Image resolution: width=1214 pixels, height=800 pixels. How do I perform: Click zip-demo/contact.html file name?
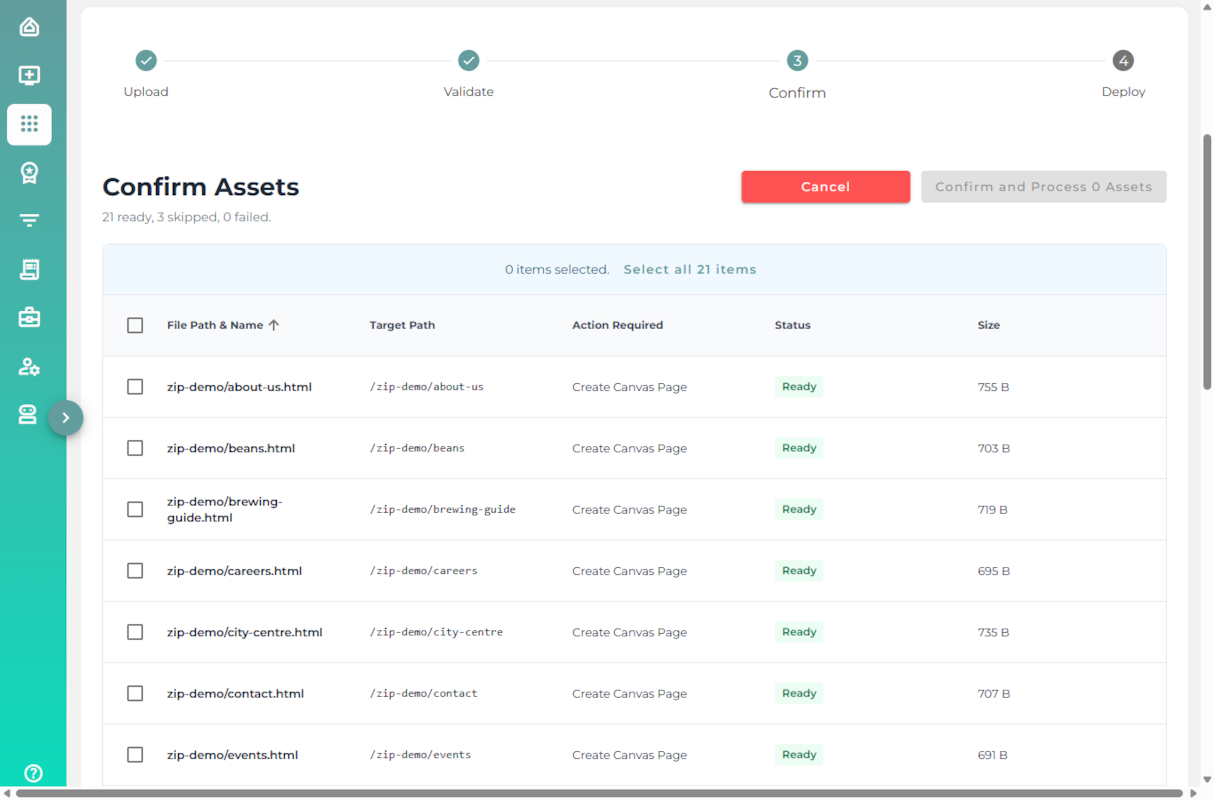(235, 694)
